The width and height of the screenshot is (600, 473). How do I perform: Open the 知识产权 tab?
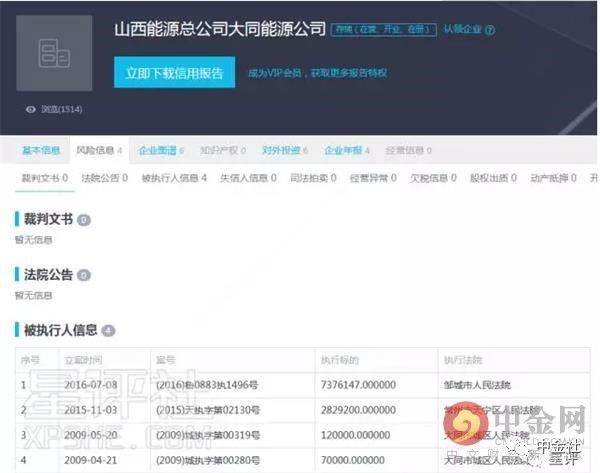223,150
